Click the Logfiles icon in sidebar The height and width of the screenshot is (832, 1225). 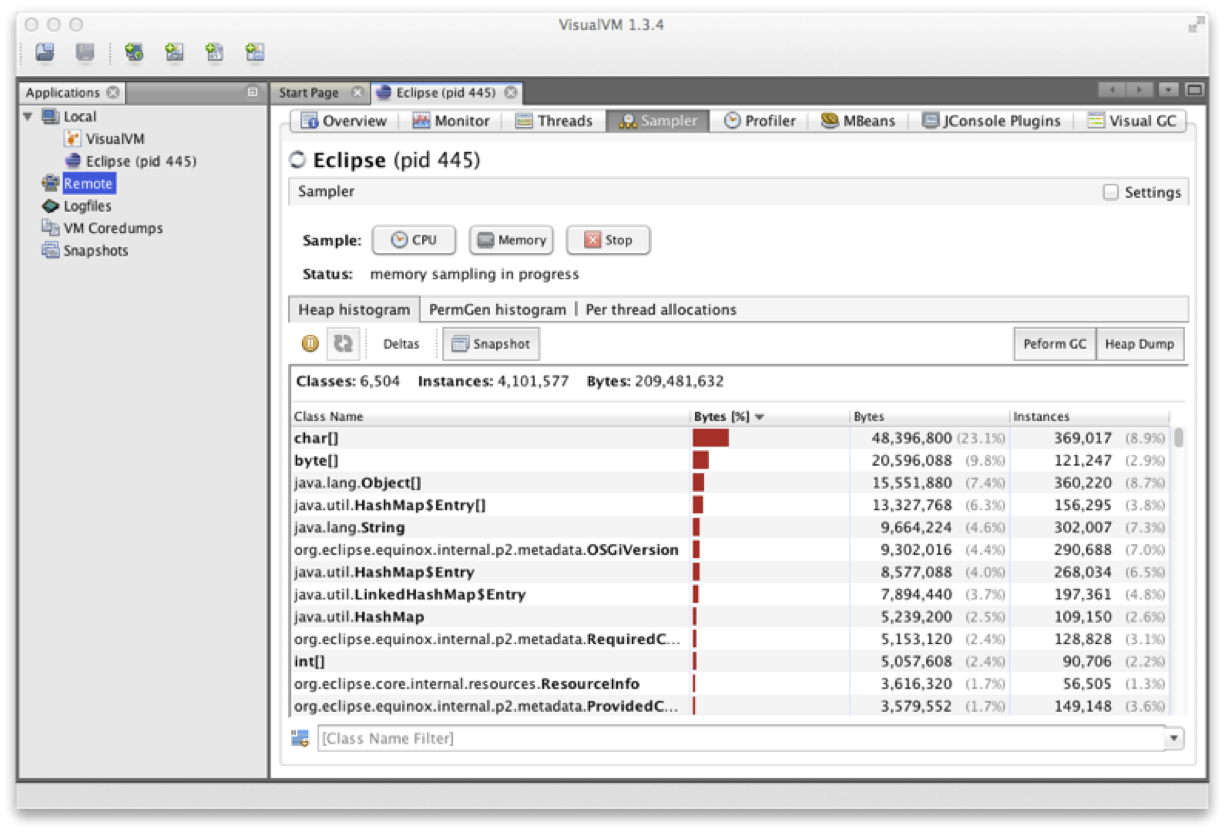[x=50, y=206]
